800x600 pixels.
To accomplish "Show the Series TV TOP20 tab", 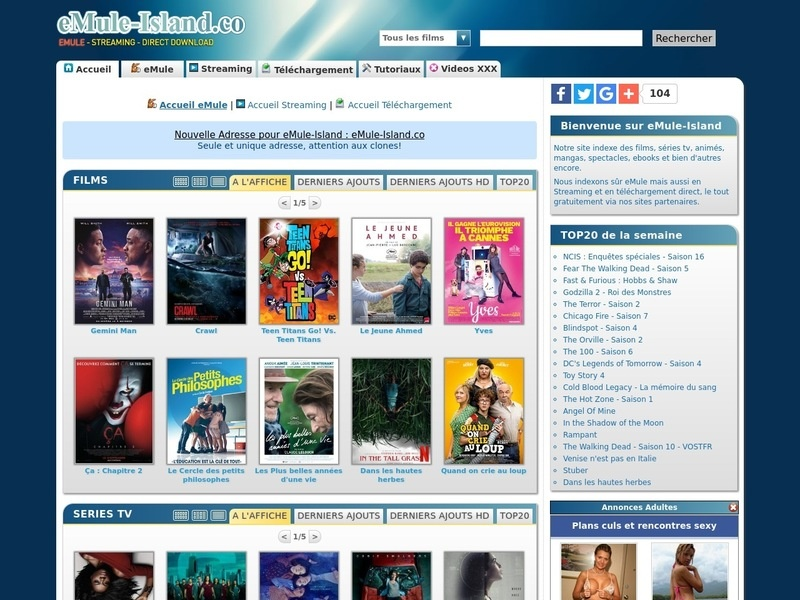I will pyautogui.click(x=514, y=516).
